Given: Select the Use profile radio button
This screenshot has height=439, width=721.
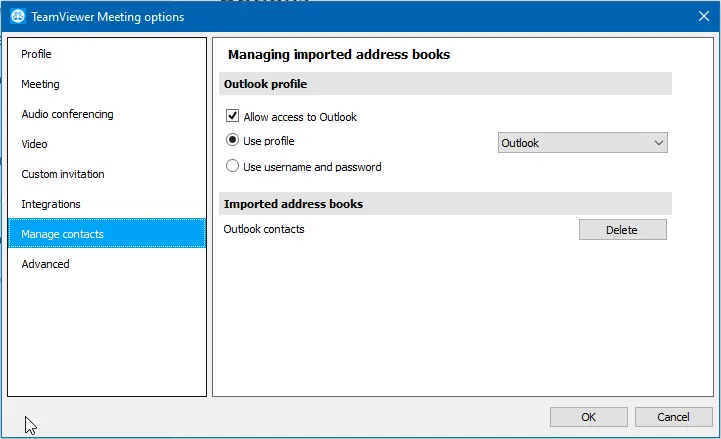Looking at the screenshot, I should 232,140.
